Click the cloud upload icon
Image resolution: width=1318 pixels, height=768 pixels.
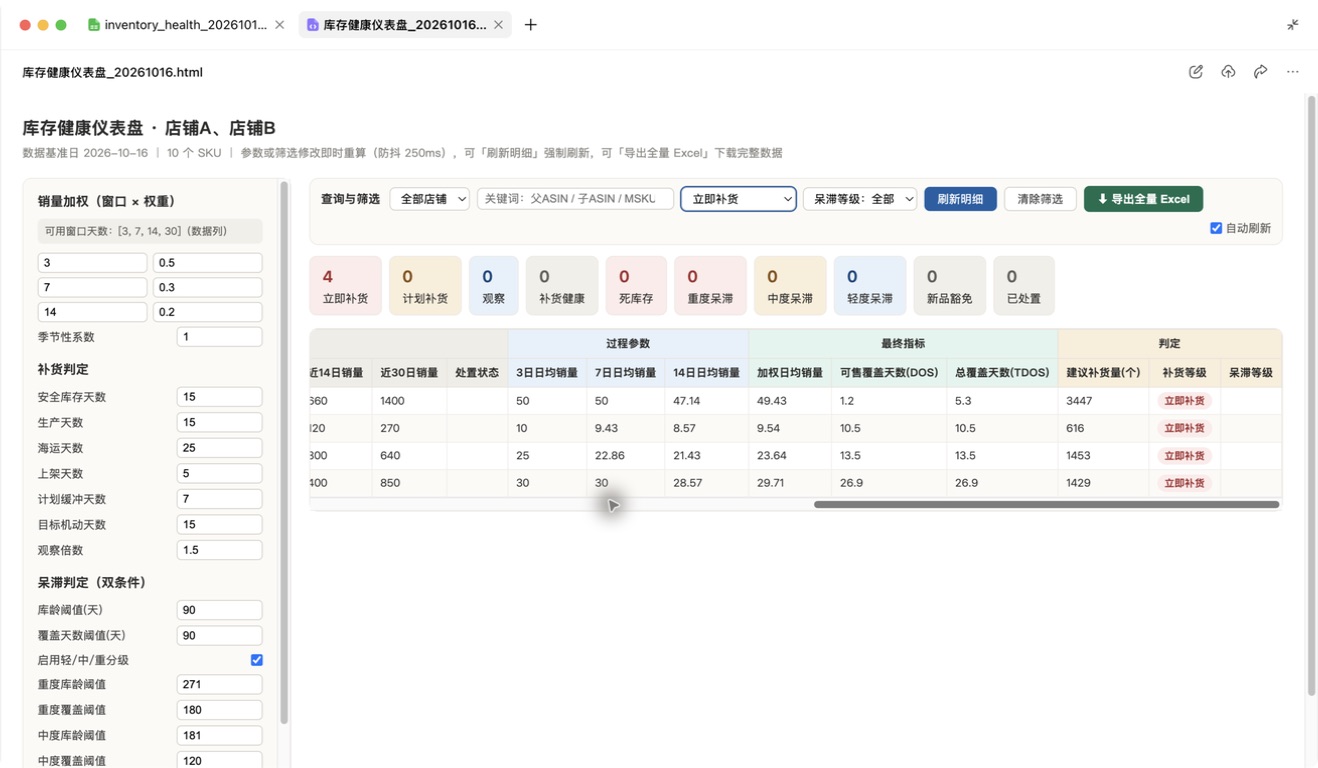tap(1228, 72)
